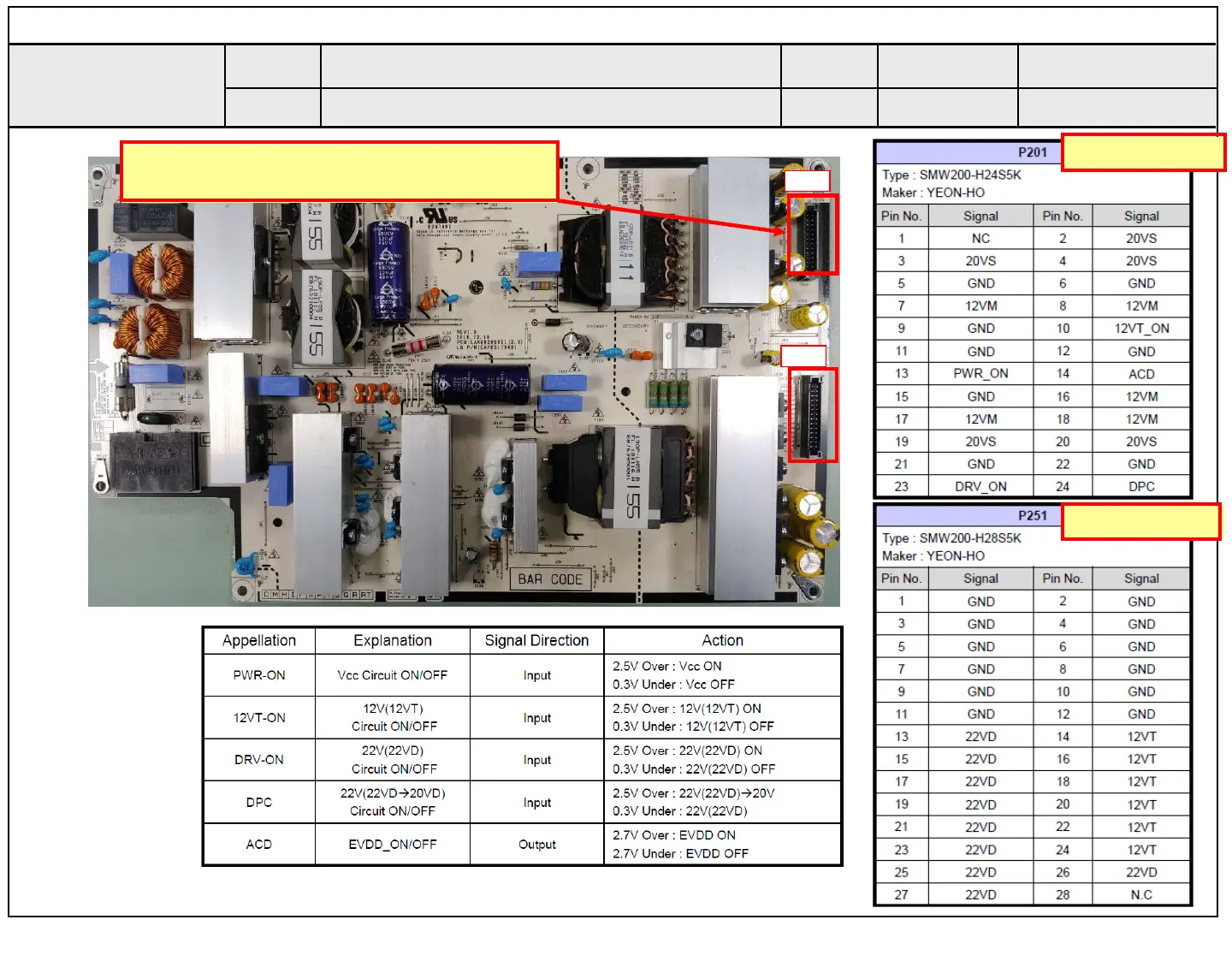Click the 'Appellation' column header
The image size is (1232, 973).
pos(259,641)
